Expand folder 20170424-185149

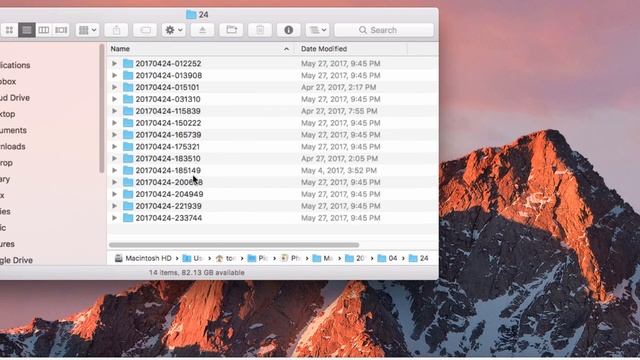[x=115, y=170]
